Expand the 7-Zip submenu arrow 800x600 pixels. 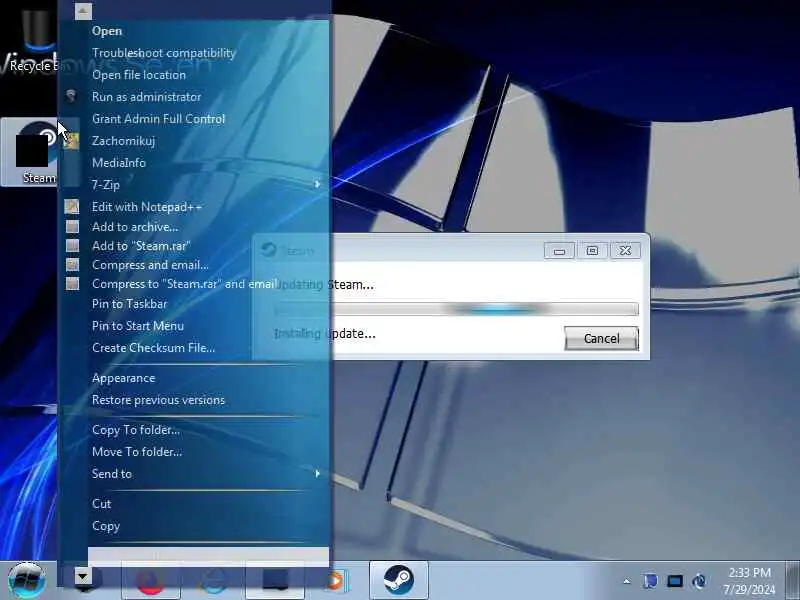317,184
